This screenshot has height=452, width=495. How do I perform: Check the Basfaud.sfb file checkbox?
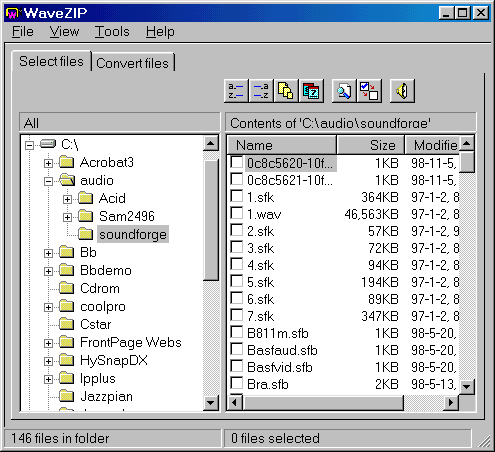[237, 349]
